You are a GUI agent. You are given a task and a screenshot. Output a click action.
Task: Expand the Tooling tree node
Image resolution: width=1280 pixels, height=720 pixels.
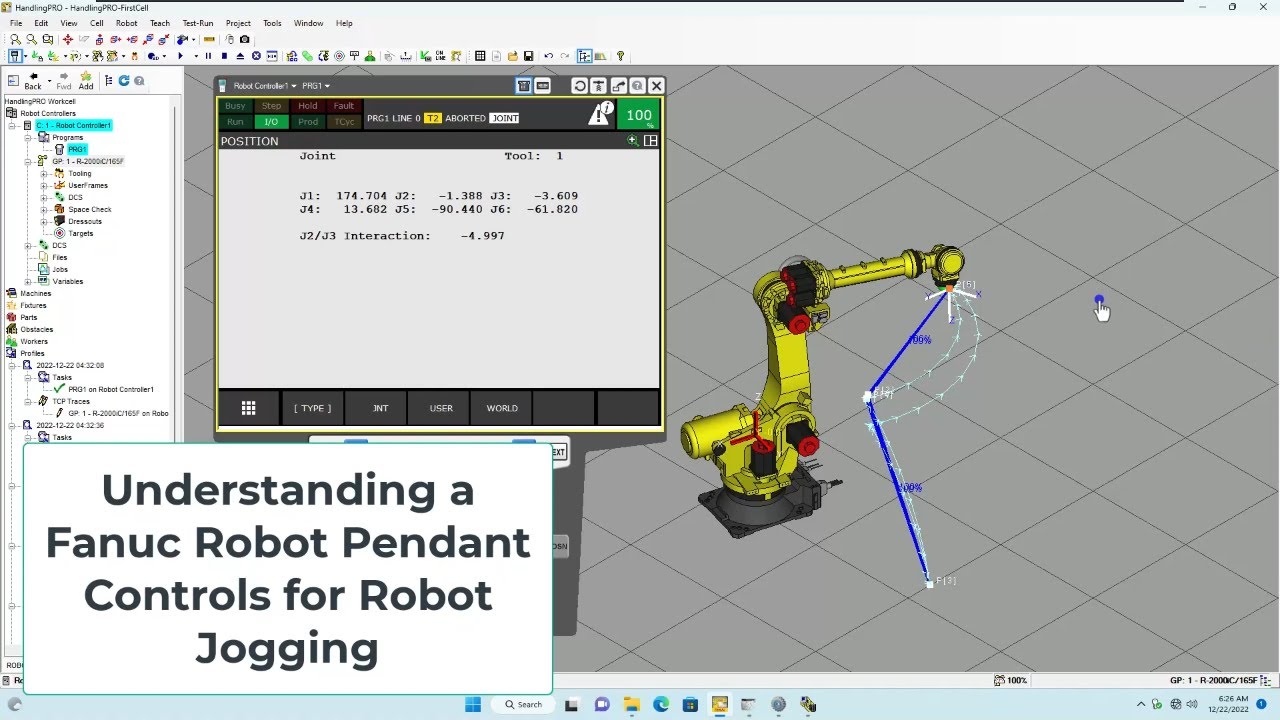pos(44,173)
